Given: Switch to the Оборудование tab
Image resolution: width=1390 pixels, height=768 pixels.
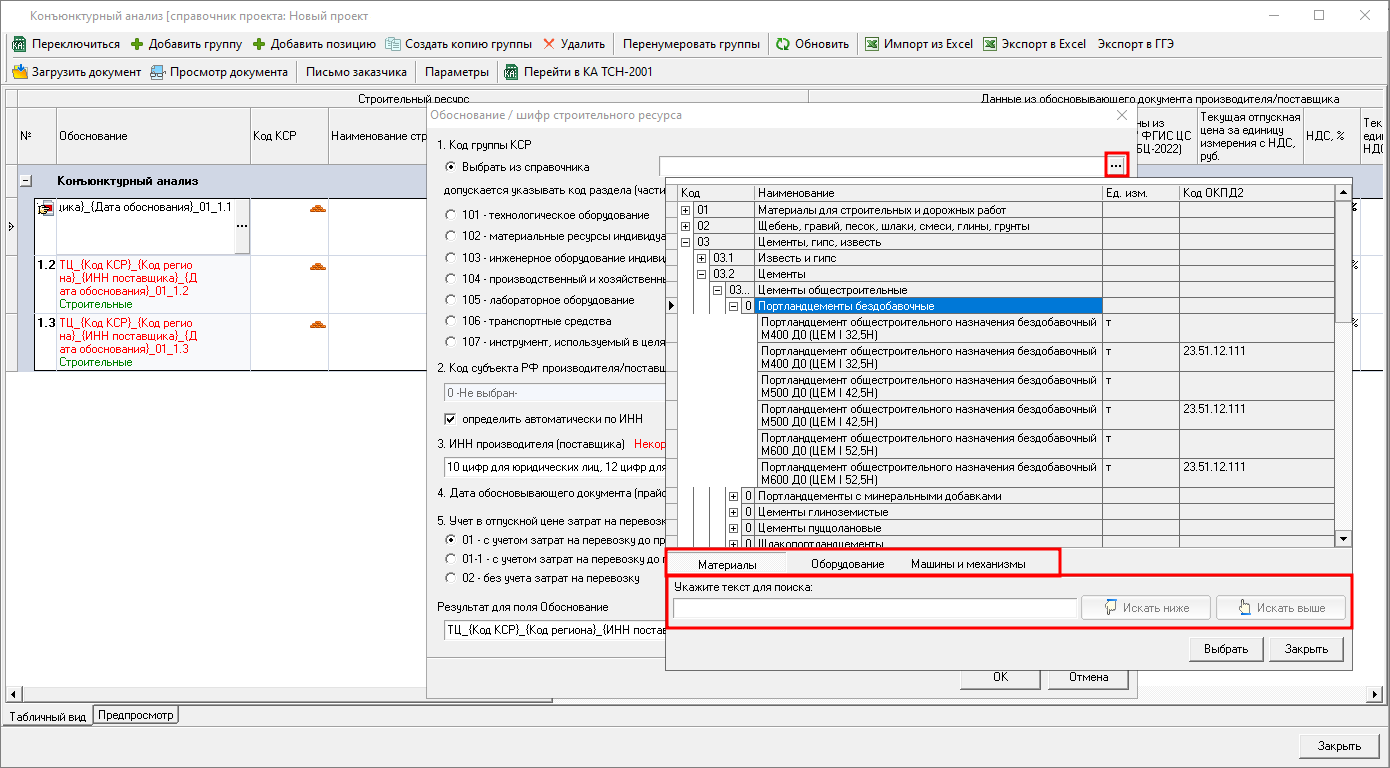Looking at the screenshot, I should (847, 564).
